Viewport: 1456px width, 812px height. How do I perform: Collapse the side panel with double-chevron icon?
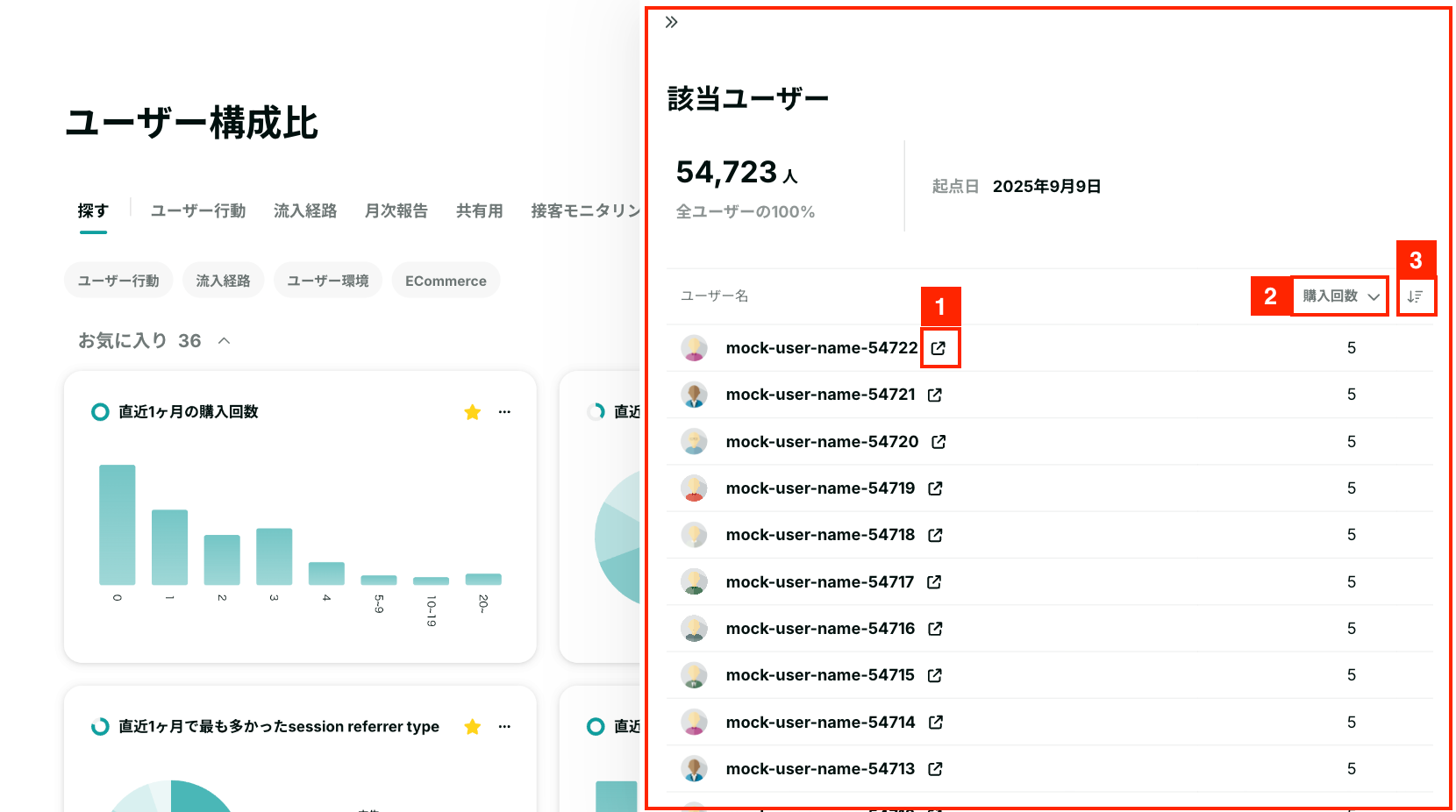point(672,22)
